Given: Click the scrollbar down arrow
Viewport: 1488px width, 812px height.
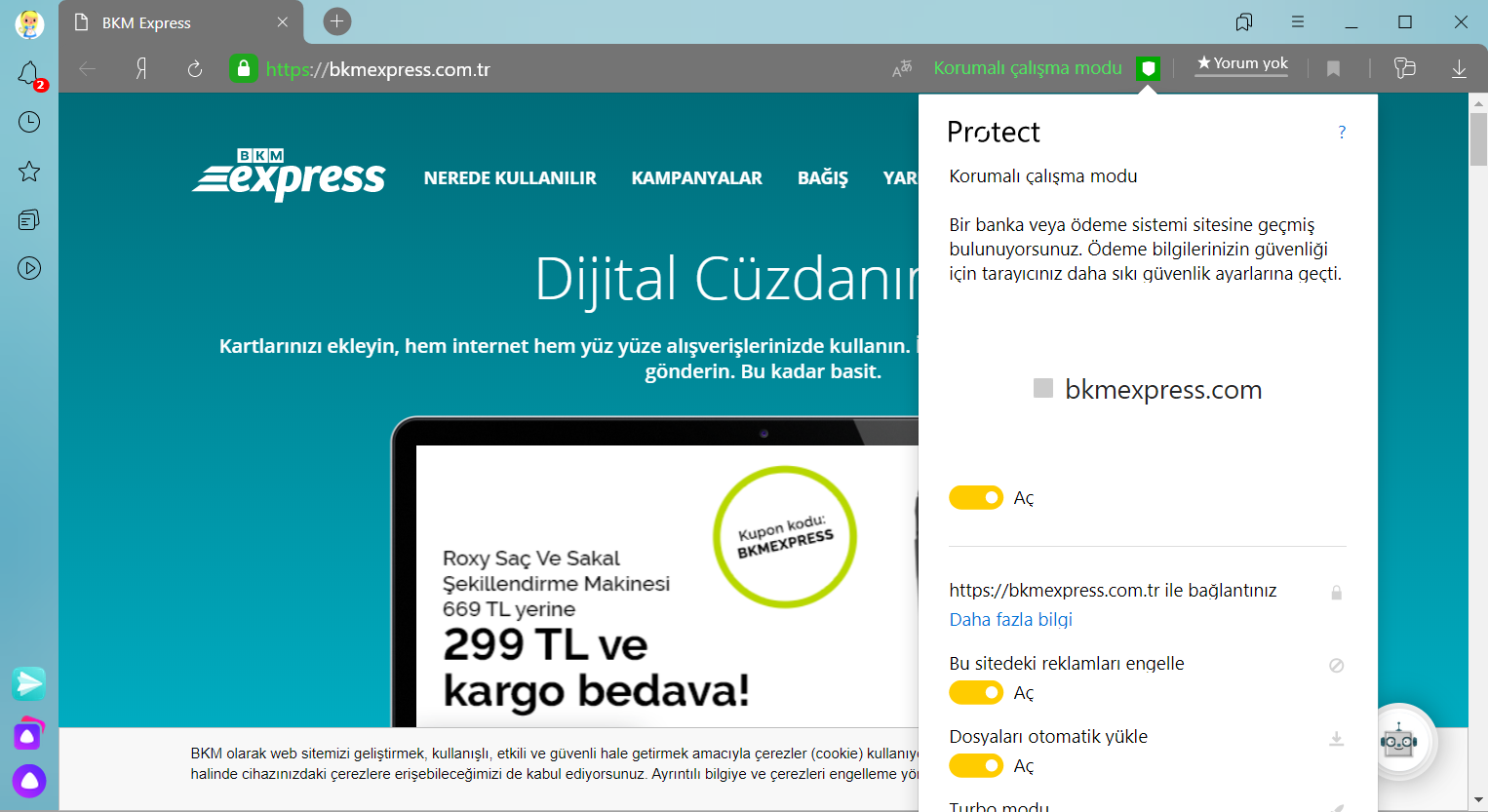Looking at the screenshot, I should coord(1478,801).
